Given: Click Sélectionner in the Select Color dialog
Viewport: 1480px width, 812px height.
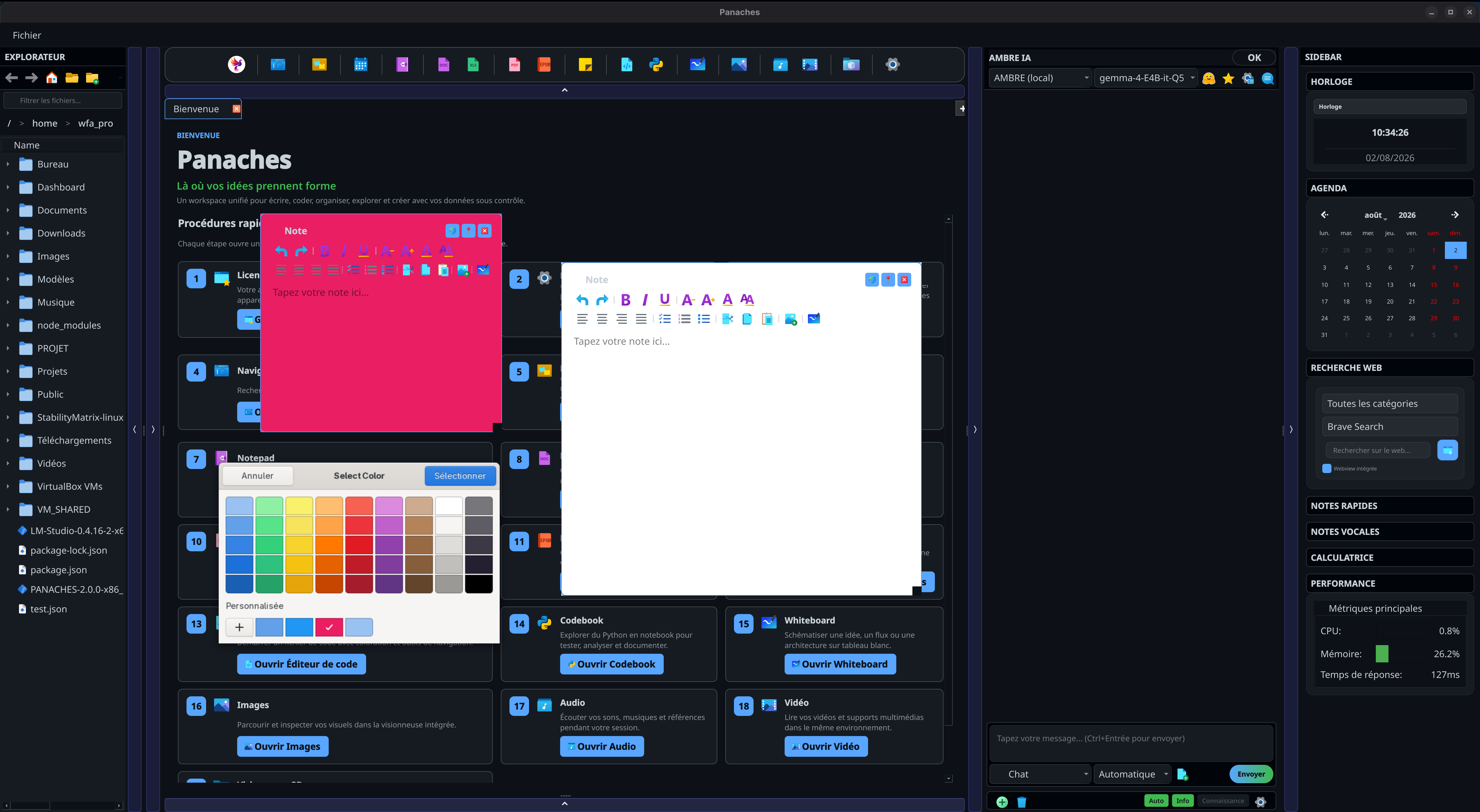Looking at the screenshot, I should tap(460, 475).
